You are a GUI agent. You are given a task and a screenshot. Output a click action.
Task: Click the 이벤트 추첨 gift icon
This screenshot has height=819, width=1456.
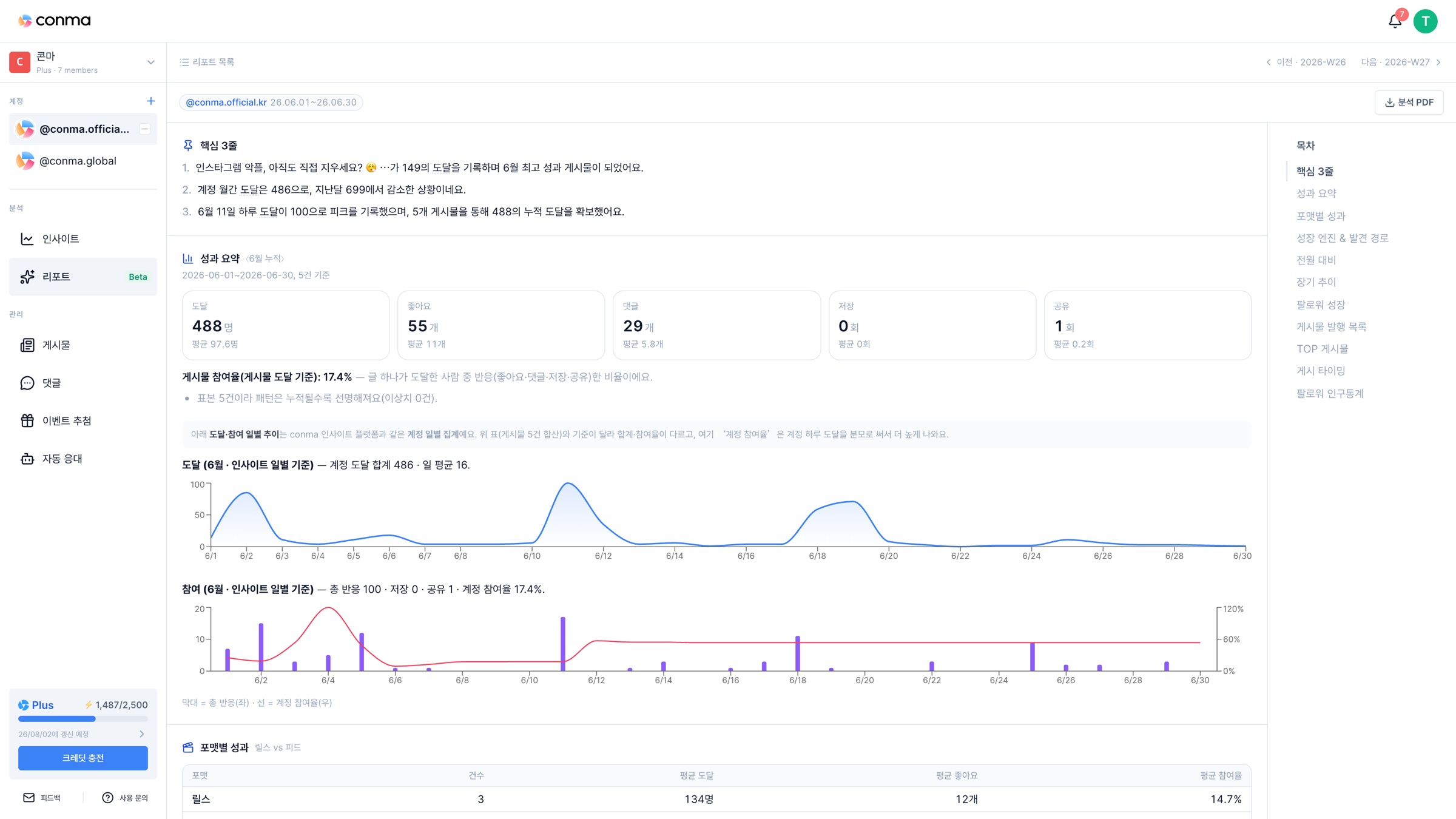[x=27, y=421]
